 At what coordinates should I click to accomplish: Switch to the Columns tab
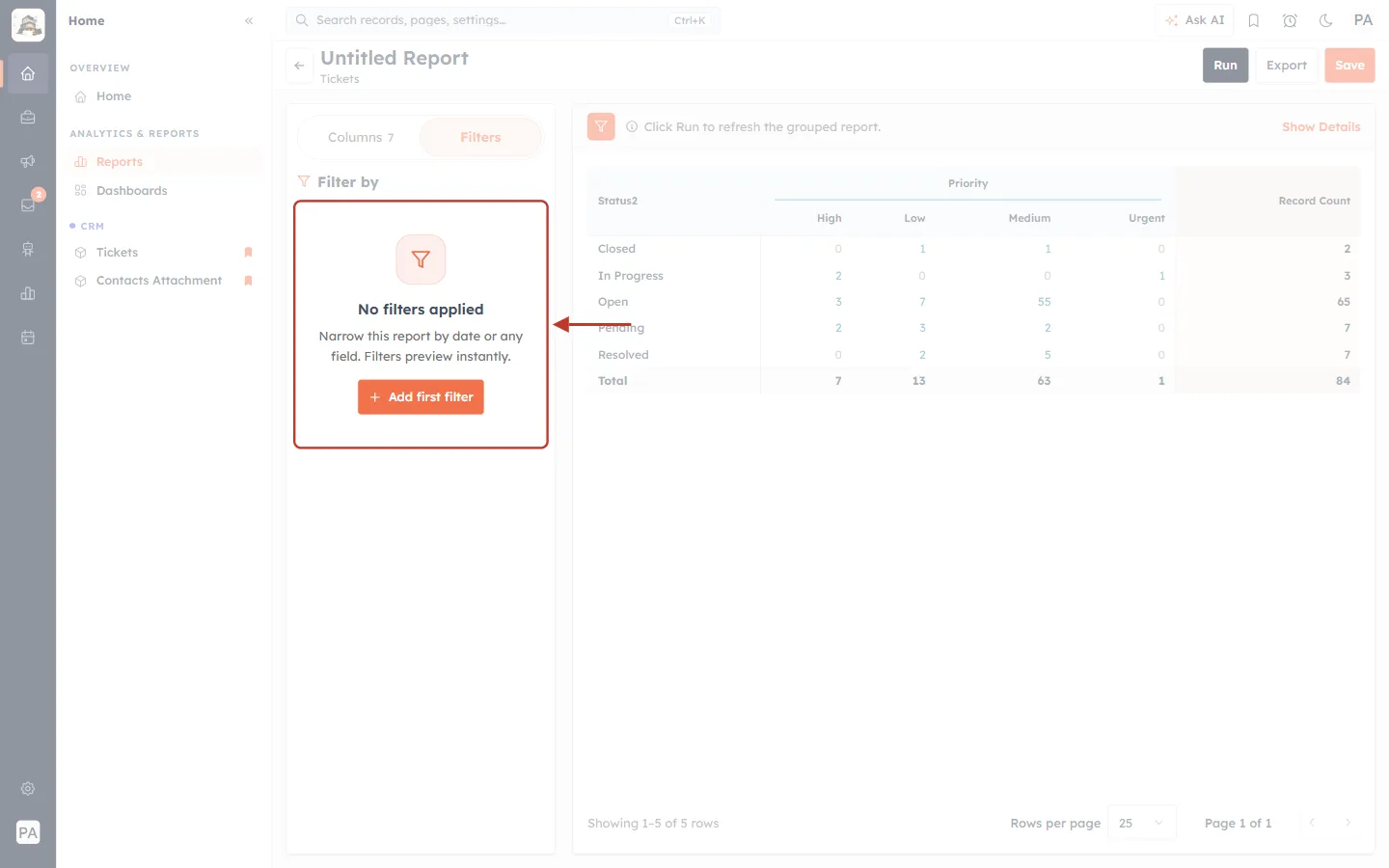click(361, 138)
